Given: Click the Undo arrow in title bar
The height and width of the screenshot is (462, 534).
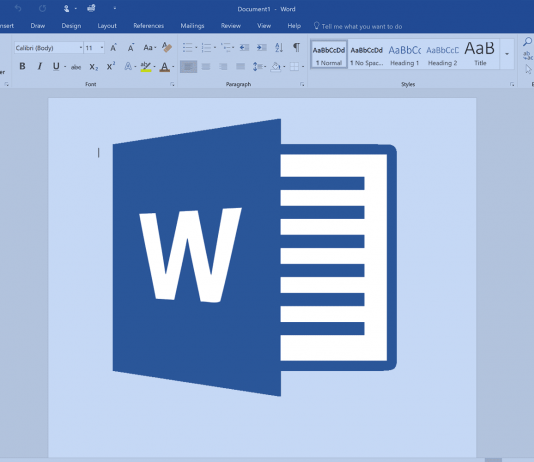Looking at the screenshot, I should 18,9.
